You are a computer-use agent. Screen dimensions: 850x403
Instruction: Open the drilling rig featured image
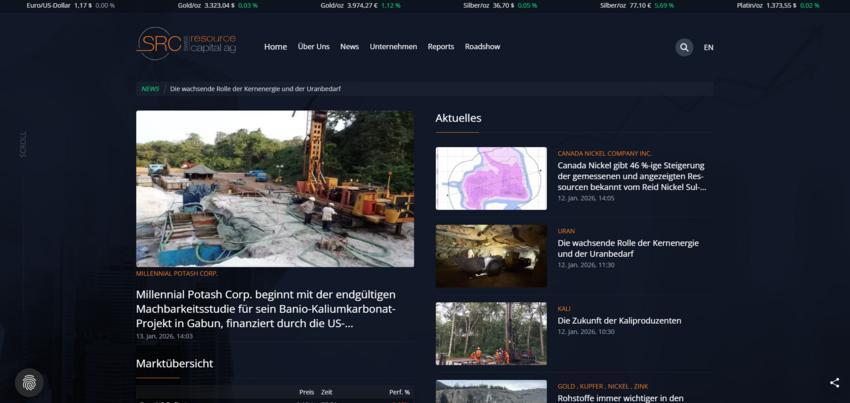275,188
